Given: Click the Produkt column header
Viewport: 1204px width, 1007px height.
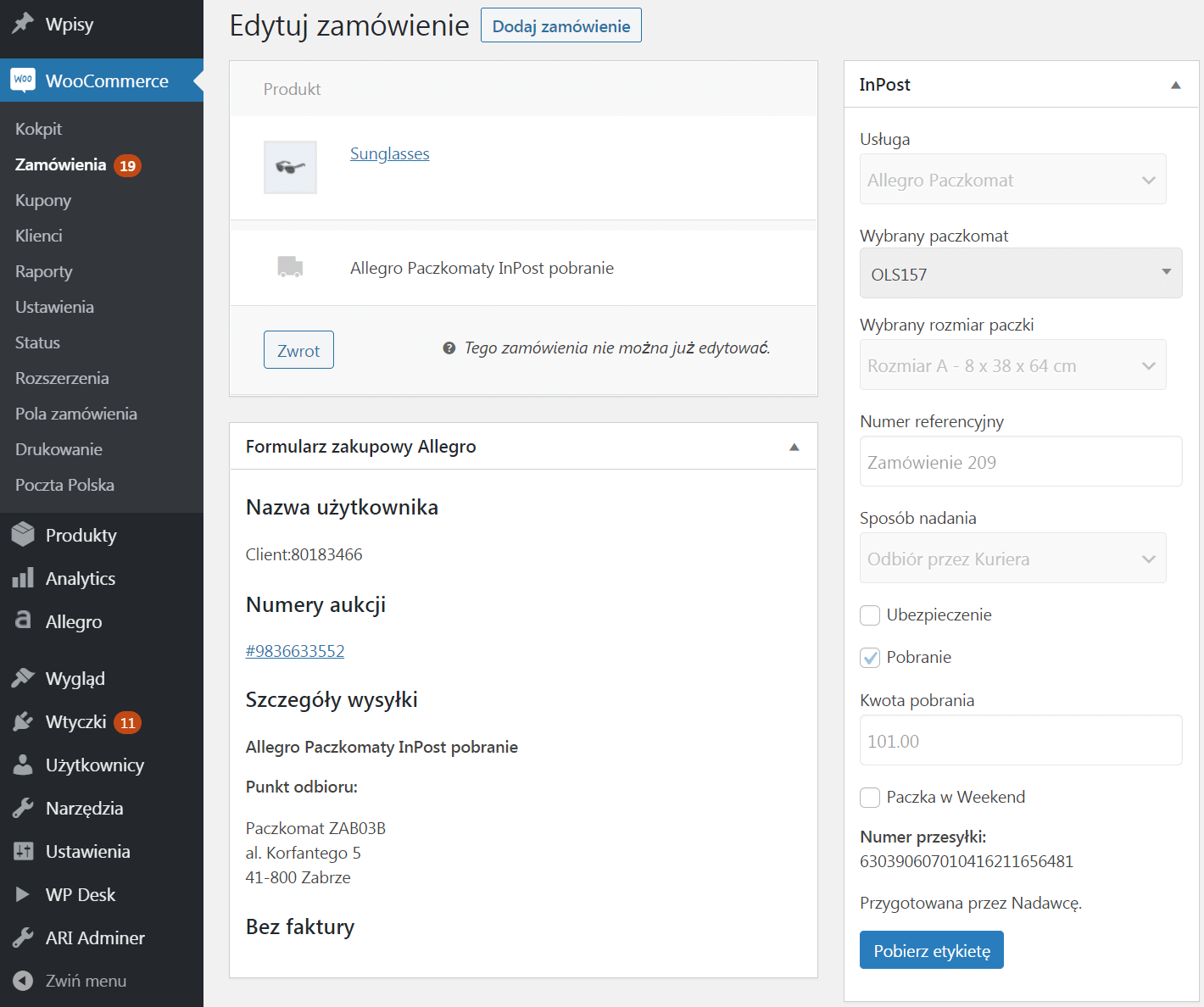Looking at the screenshot, I should (292, 89).
